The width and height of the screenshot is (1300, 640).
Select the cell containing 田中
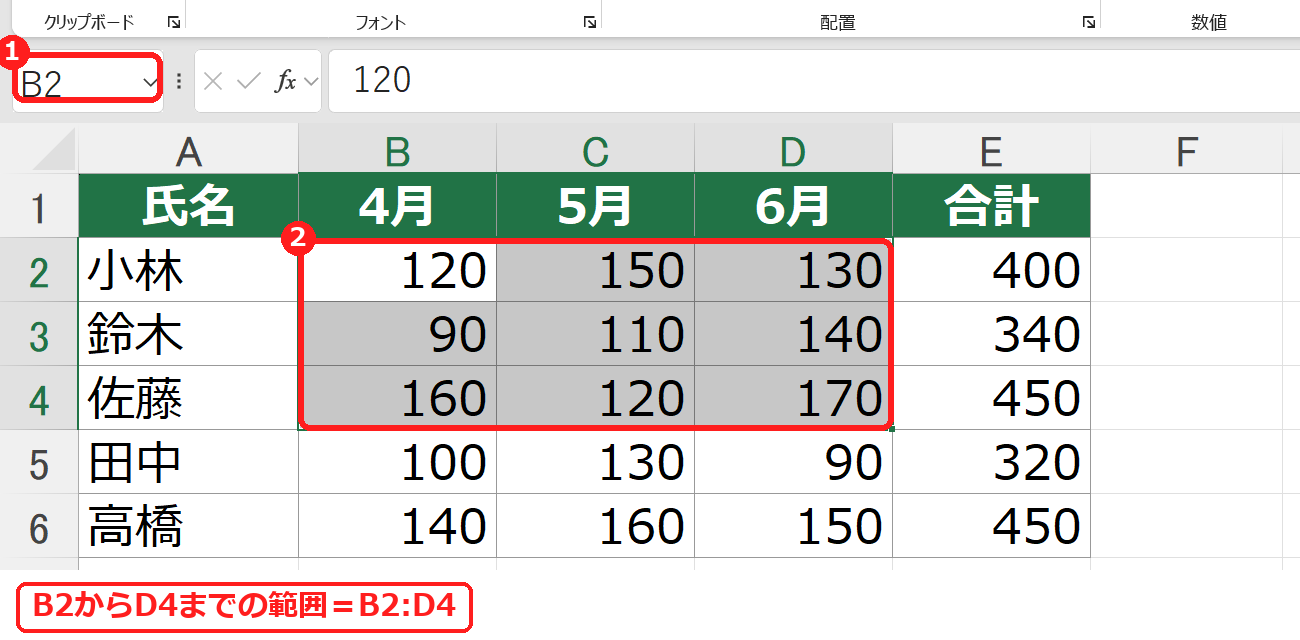[188, 462]
